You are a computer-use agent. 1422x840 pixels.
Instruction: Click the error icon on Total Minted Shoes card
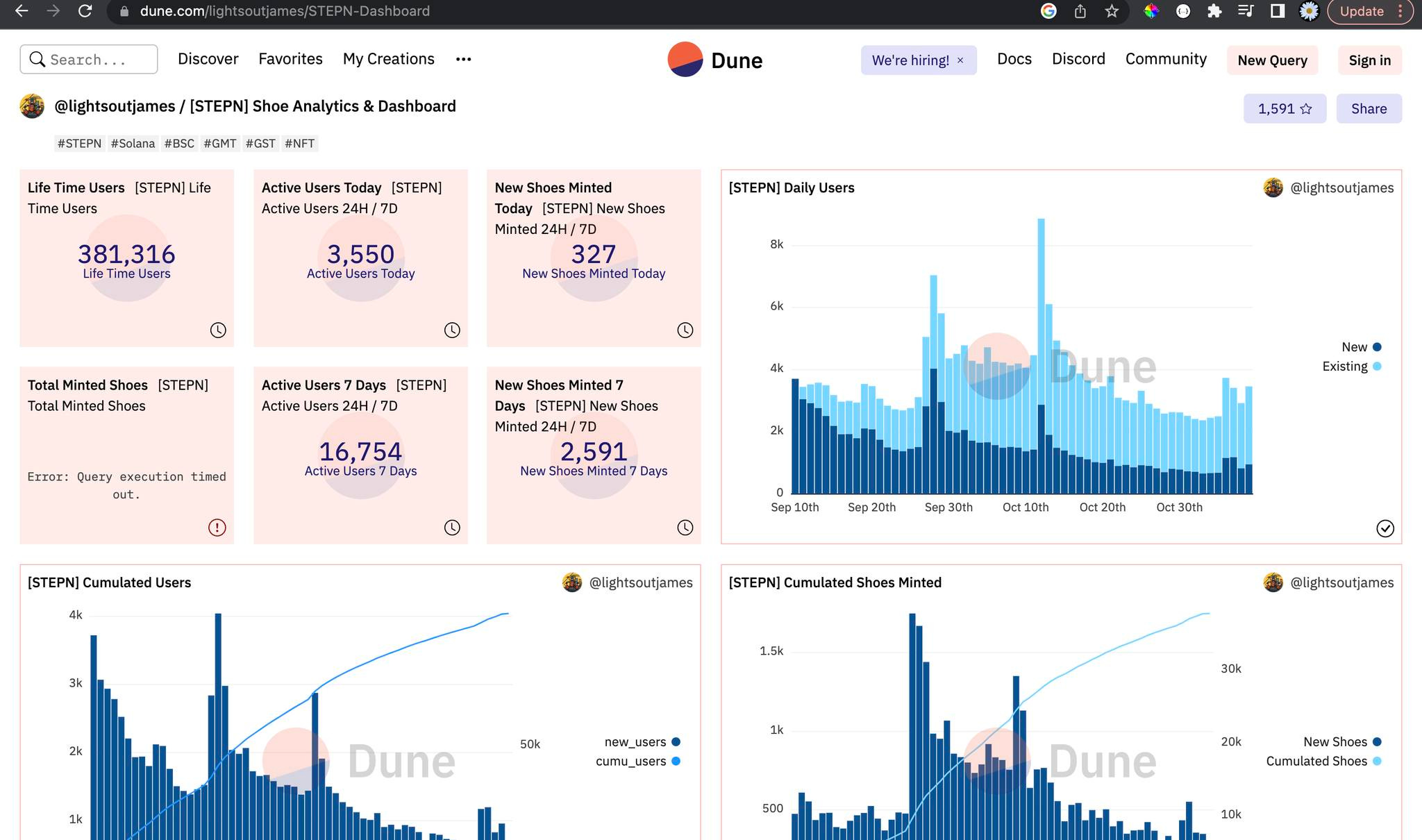[217, 528]
